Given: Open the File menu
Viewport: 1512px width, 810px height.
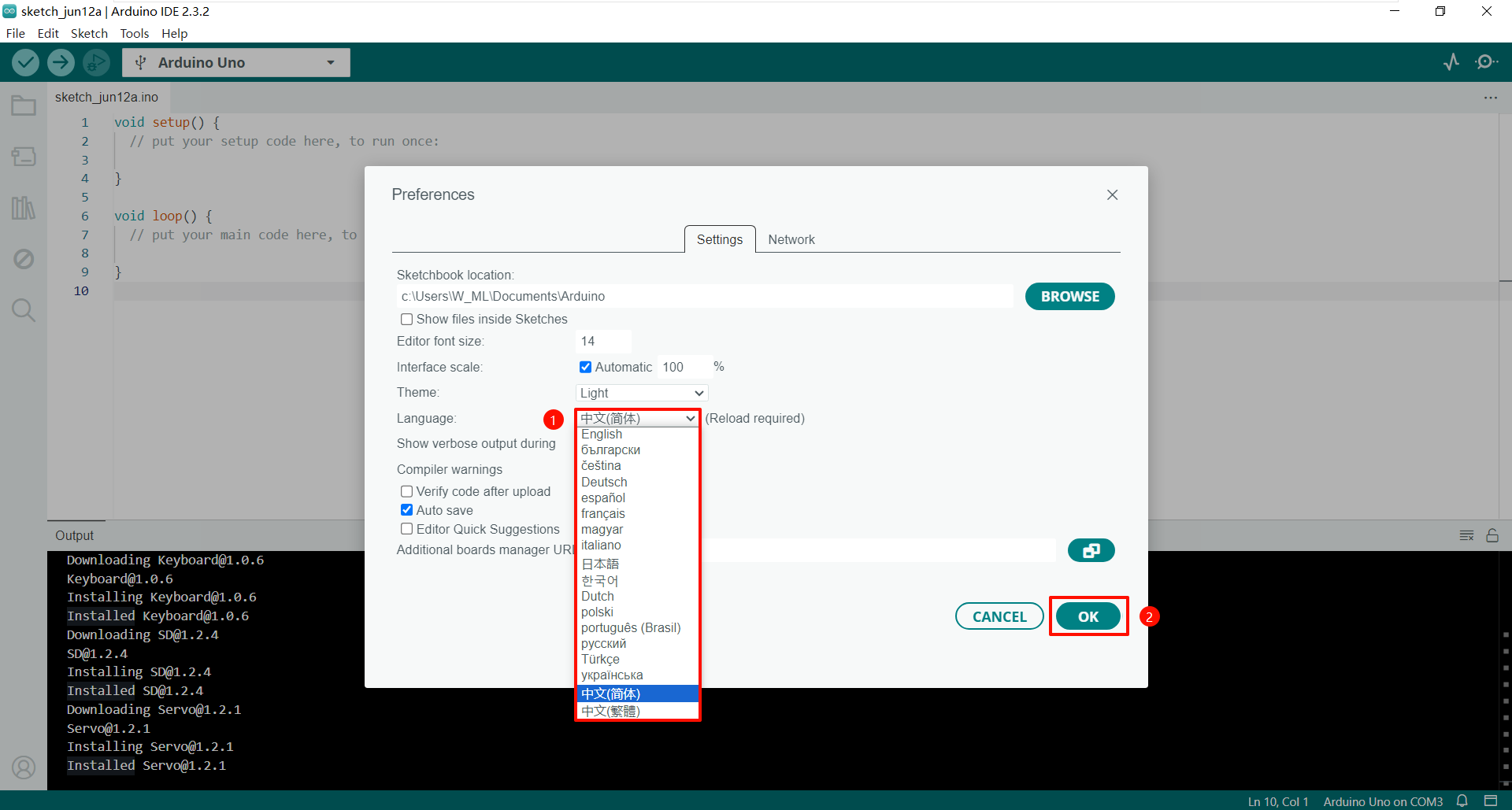Looking at the screenshot, I should (16, 33).
